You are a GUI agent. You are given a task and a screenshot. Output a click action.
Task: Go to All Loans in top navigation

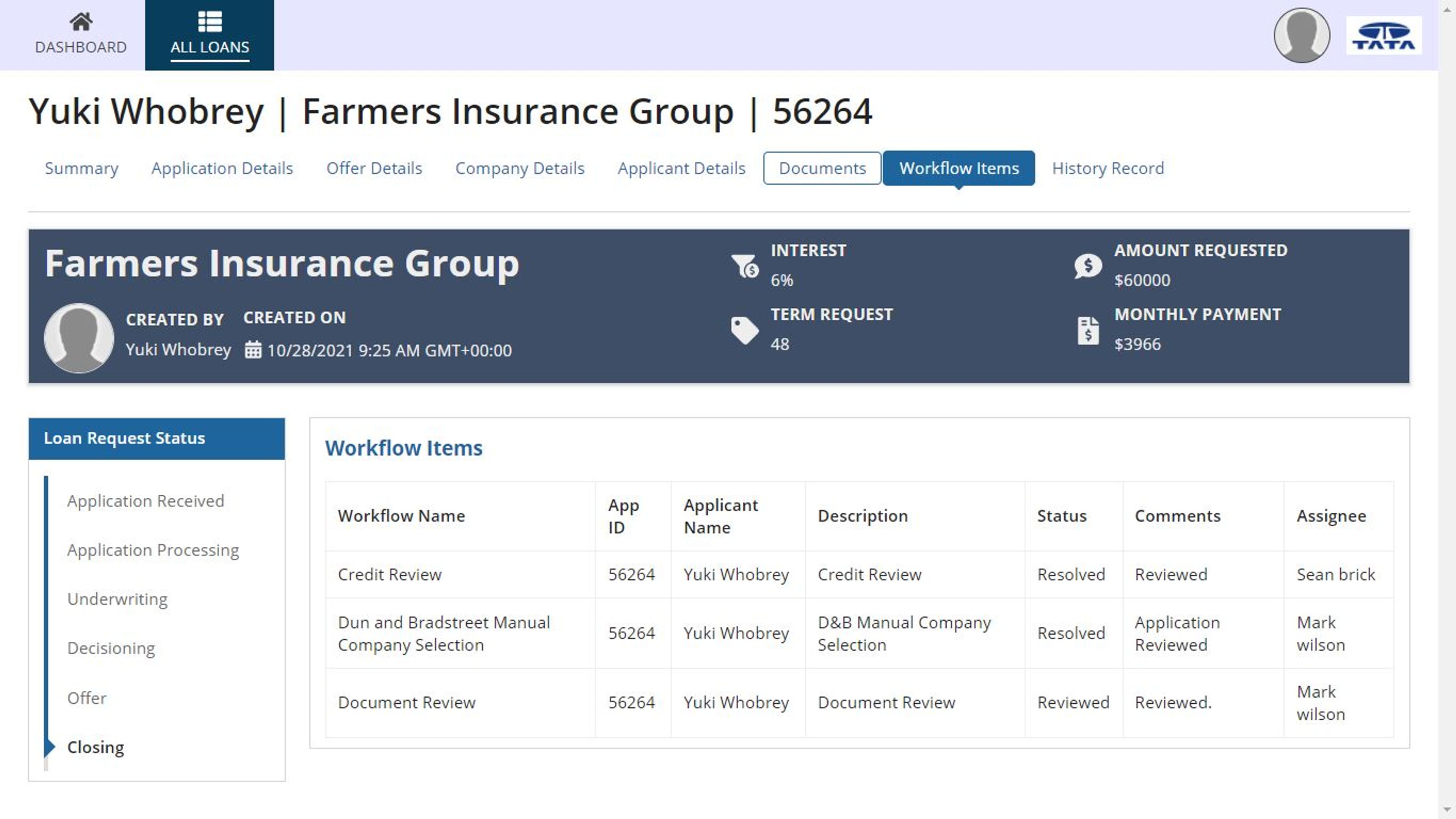point(210,35)
